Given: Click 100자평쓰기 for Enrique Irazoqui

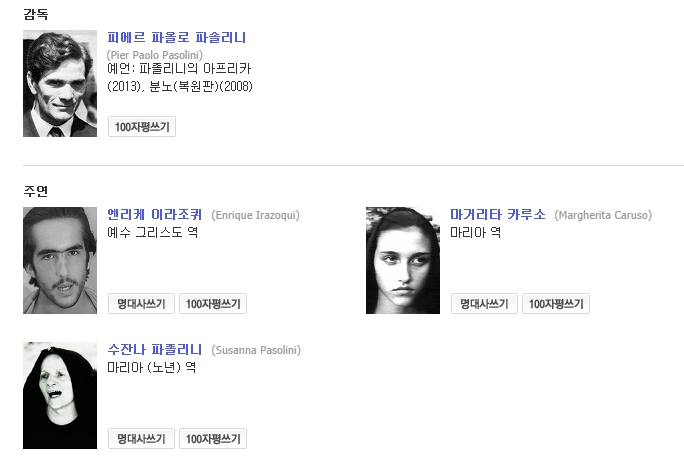Looking at the screenshot, I should [213, 303].
